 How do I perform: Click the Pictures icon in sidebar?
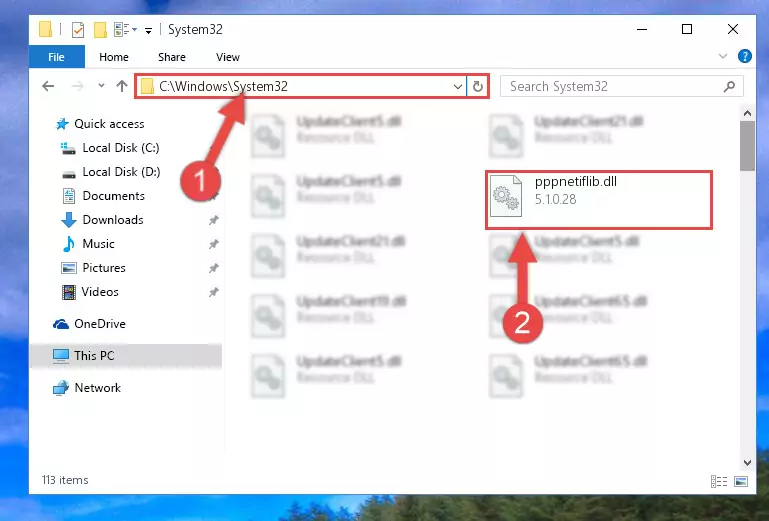pos(69,268)
